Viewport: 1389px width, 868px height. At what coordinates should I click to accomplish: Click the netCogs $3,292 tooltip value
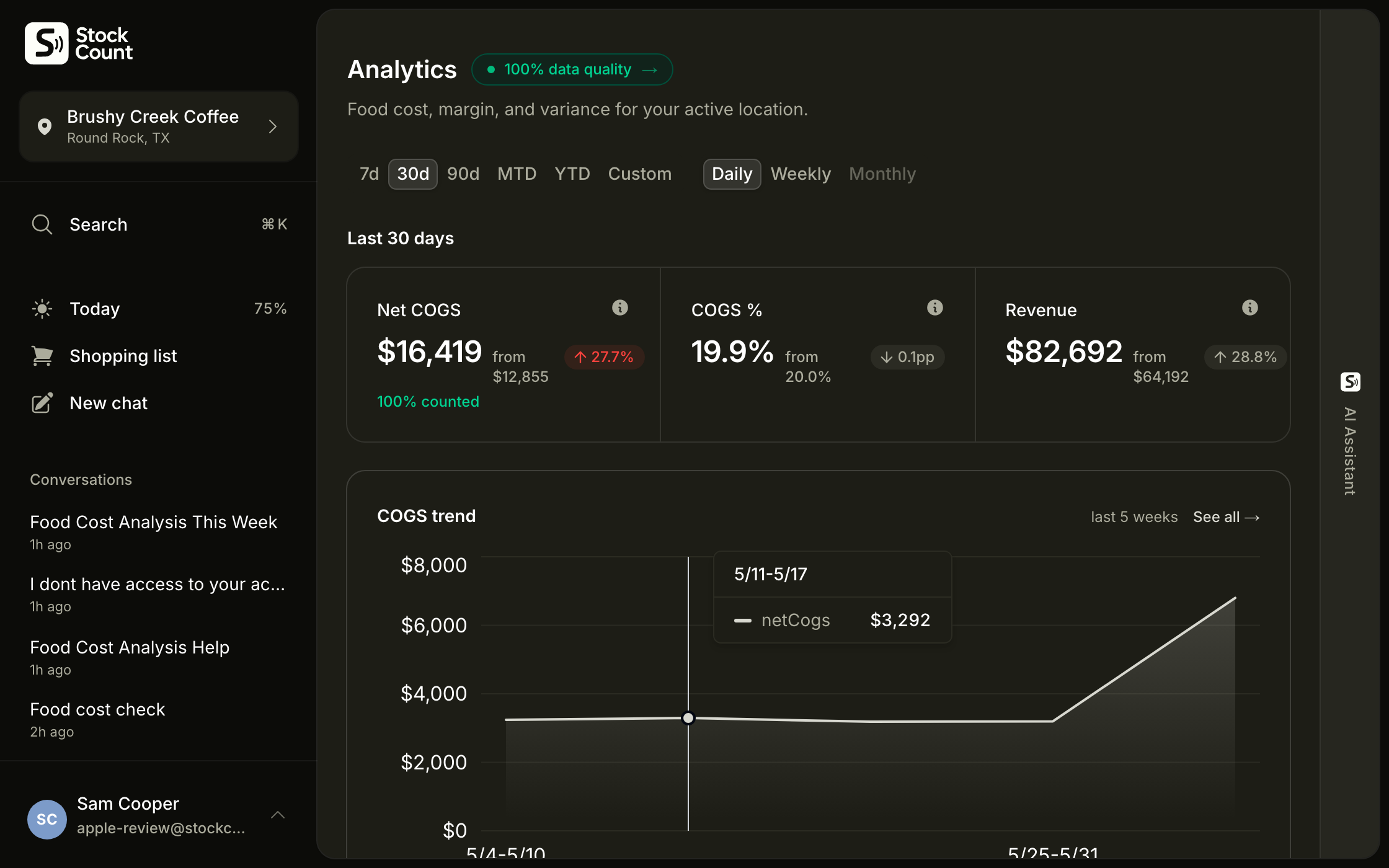point(900,620)
